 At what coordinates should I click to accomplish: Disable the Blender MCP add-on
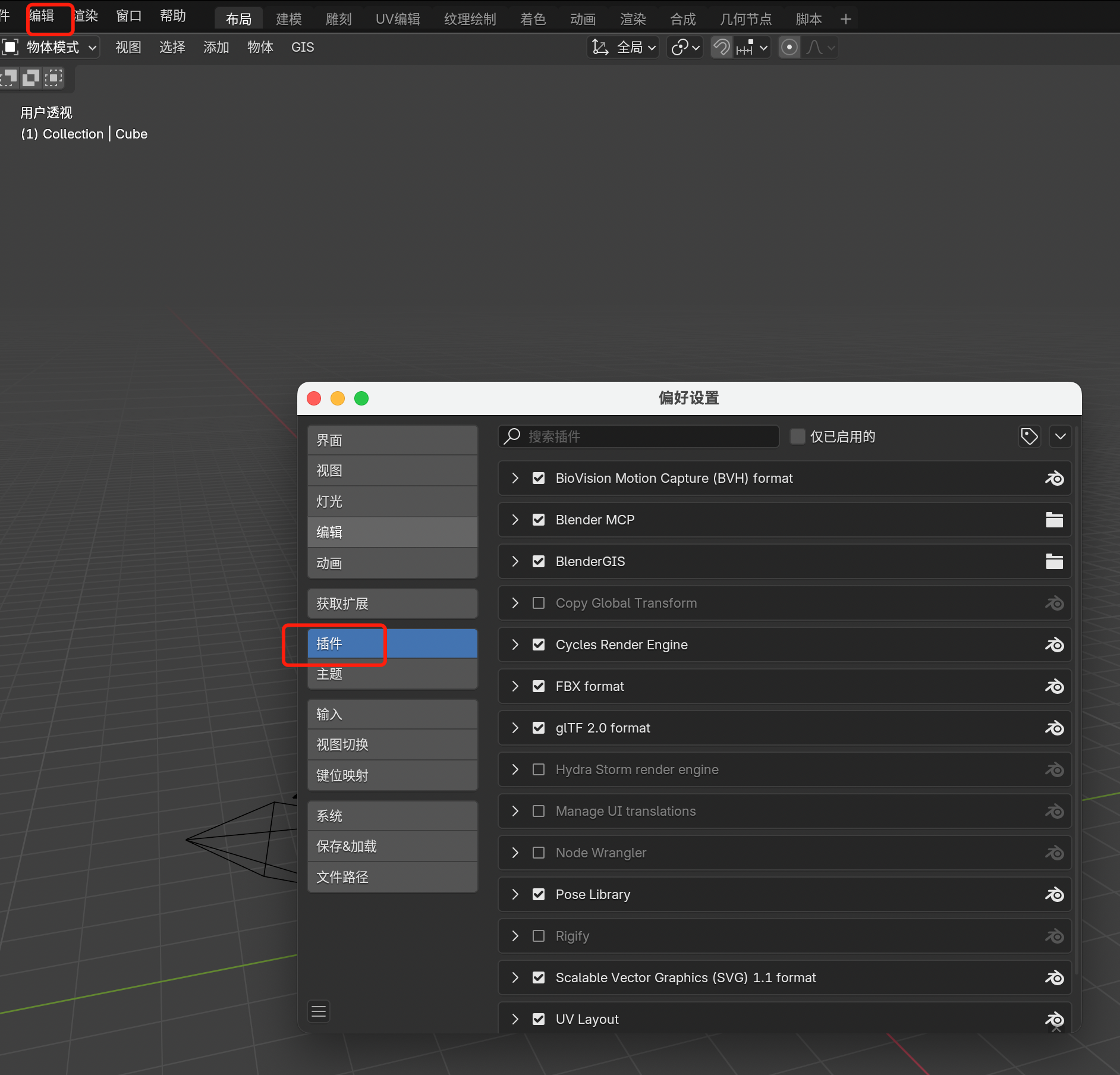pos(539,520)
